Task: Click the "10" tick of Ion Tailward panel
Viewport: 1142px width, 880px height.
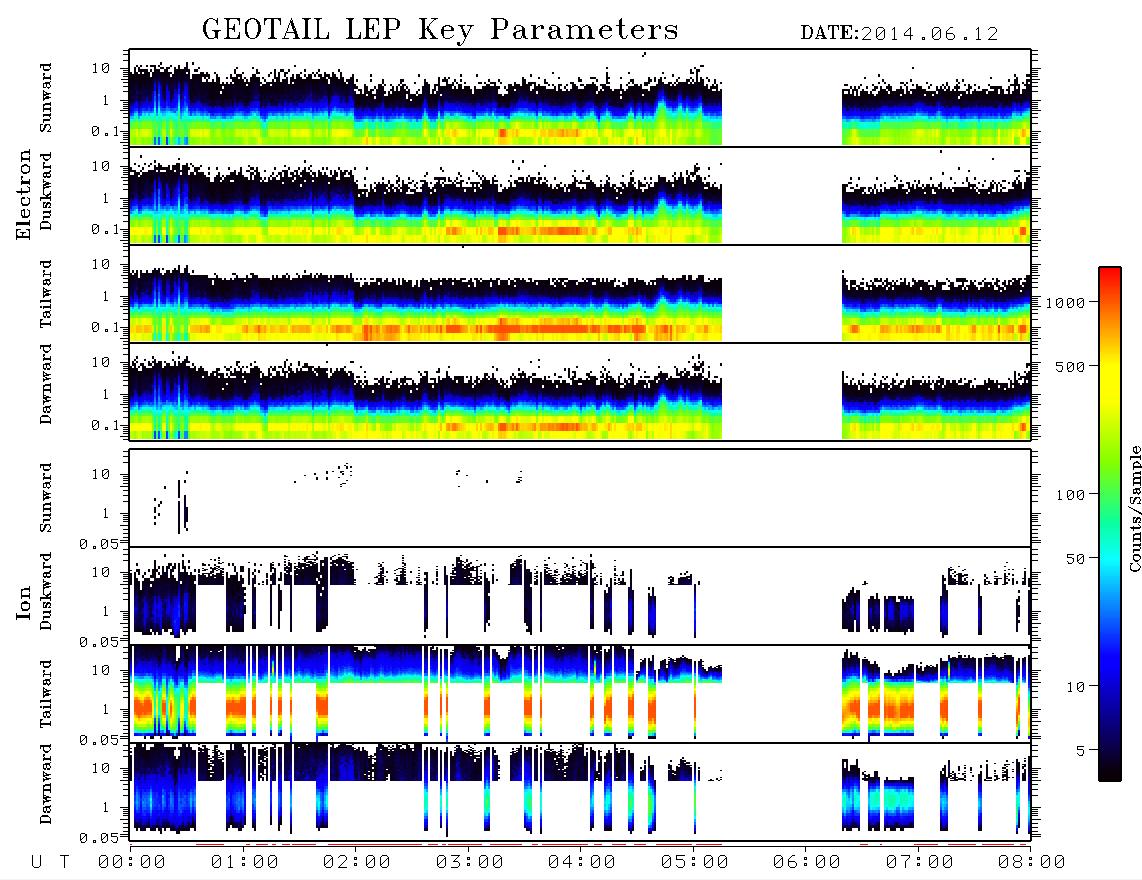Action: click(x=101, y=669)
